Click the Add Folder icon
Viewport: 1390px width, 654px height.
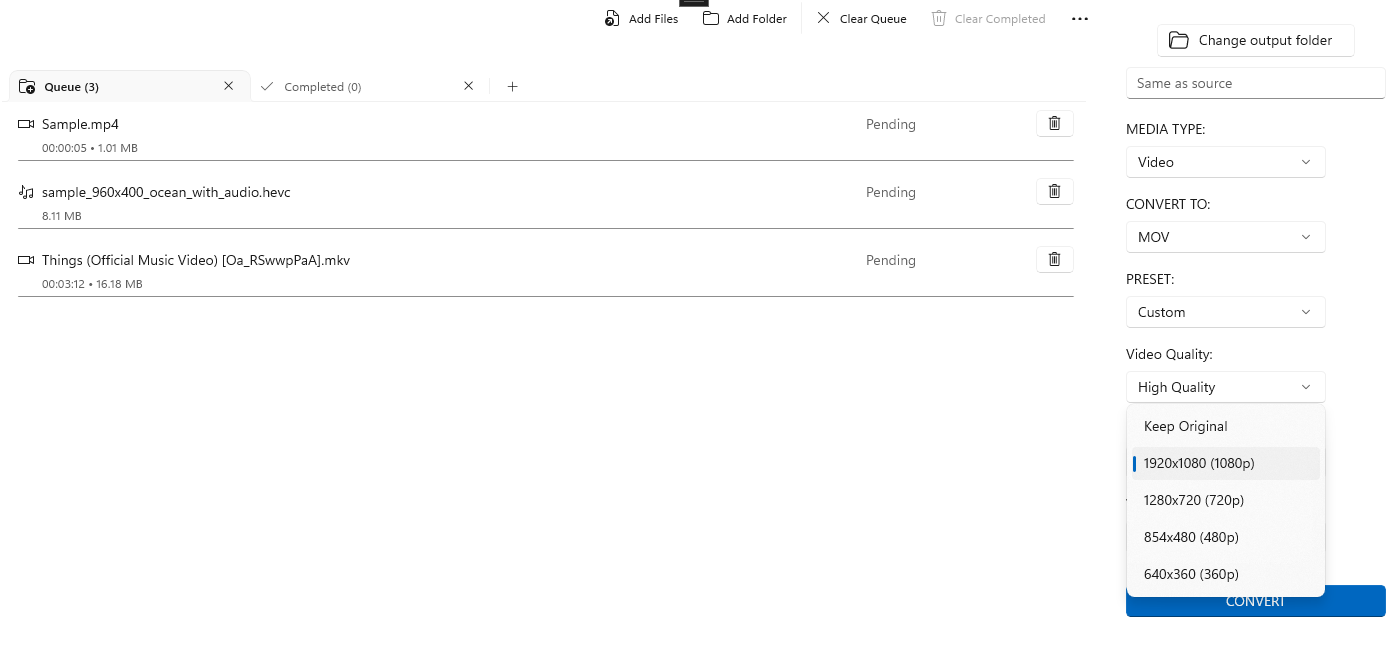tap(711, 18)
